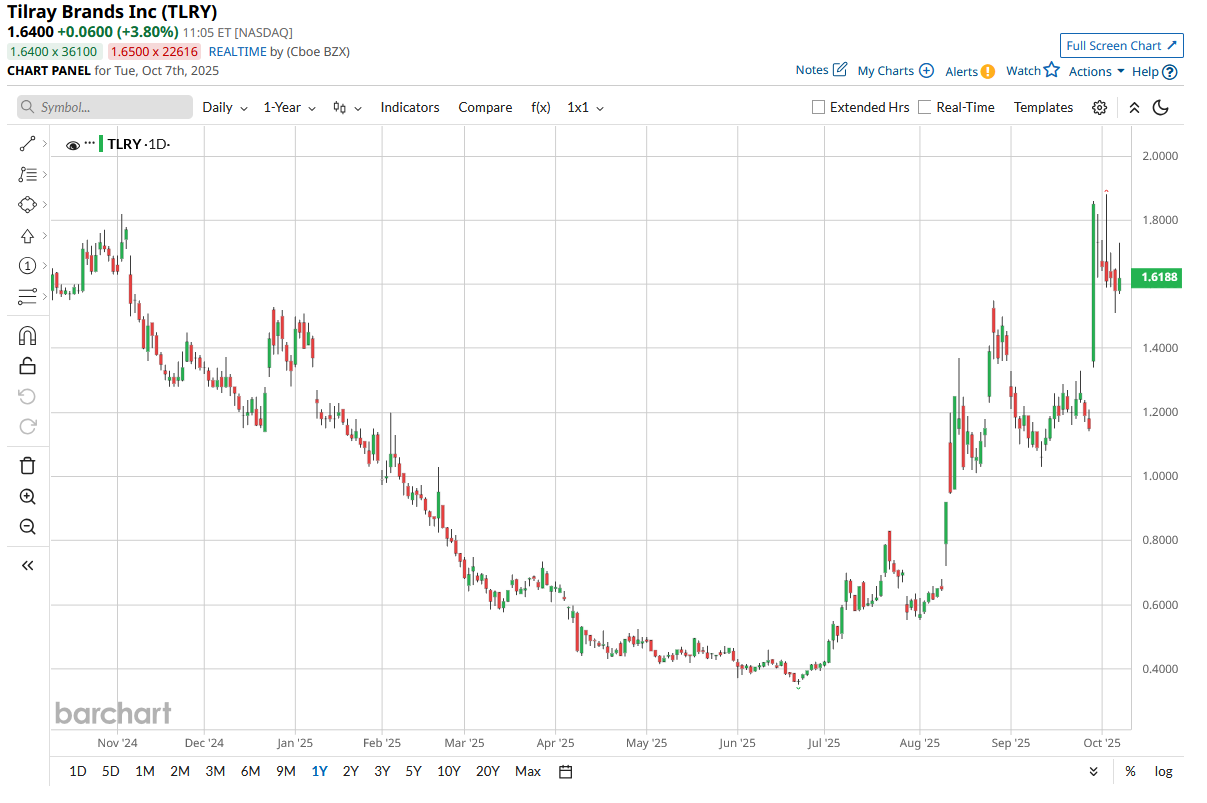
Task: Open the Fibonacci retracement tools
Action: coord(27,174)
